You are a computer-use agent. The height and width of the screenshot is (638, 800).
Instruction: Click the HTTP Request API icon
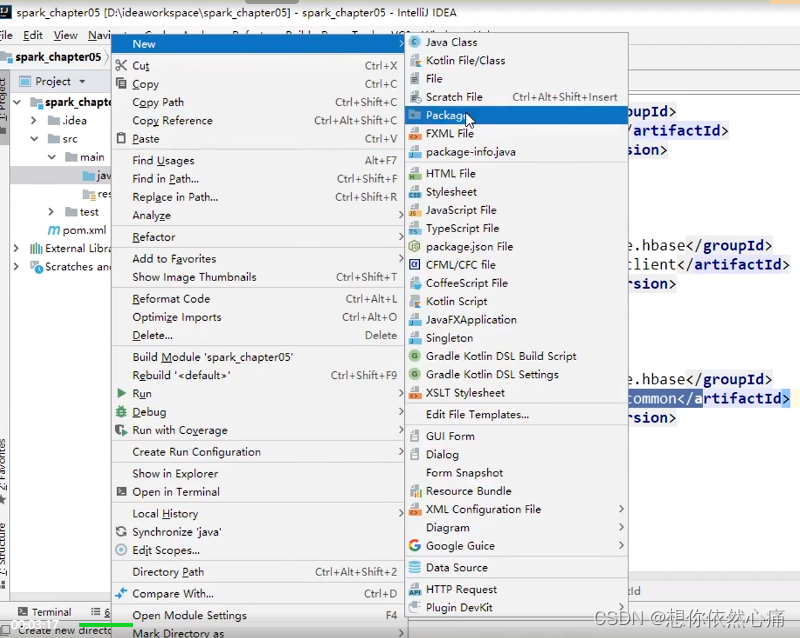(415, 590)
